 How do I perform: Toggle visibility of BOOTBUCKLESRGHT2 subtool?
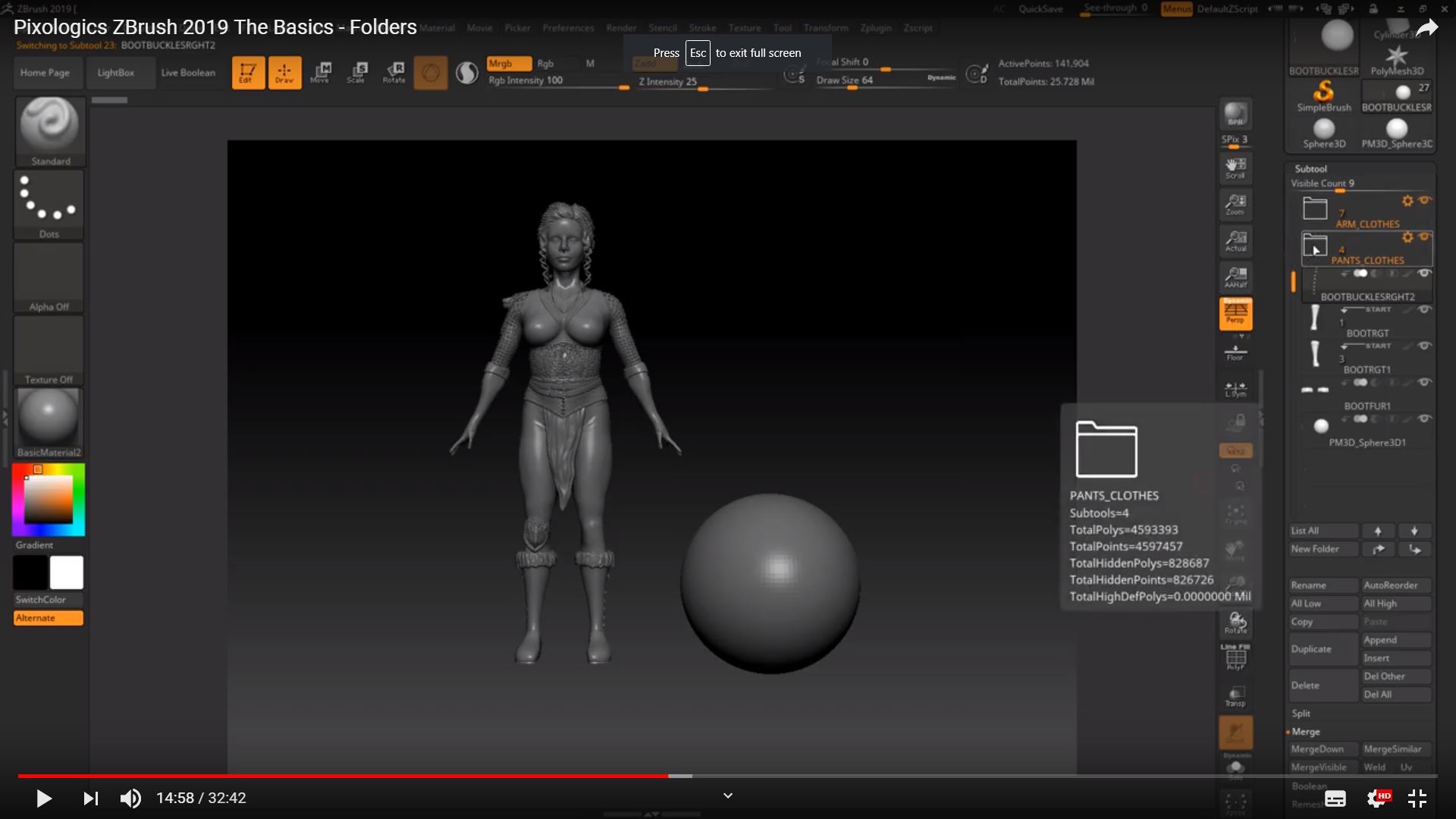[x=1425, y=273]
